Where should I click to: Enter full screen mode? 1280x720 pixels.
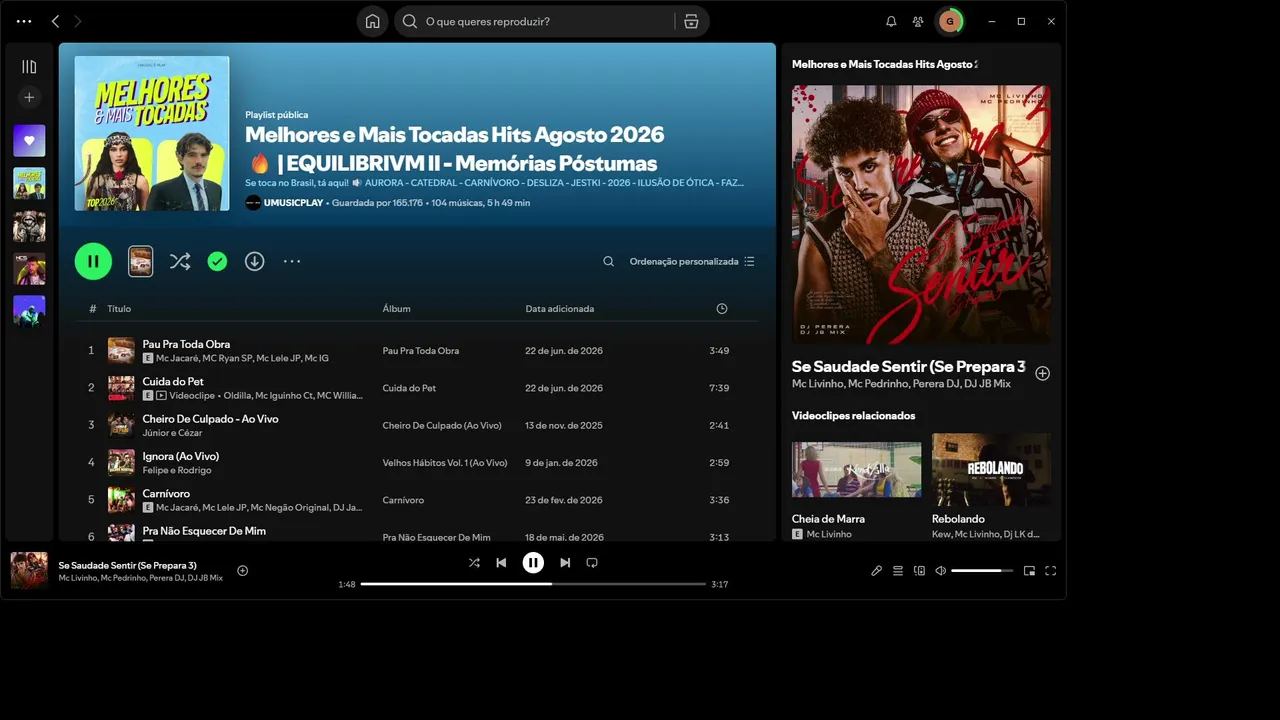point(1051,571)
